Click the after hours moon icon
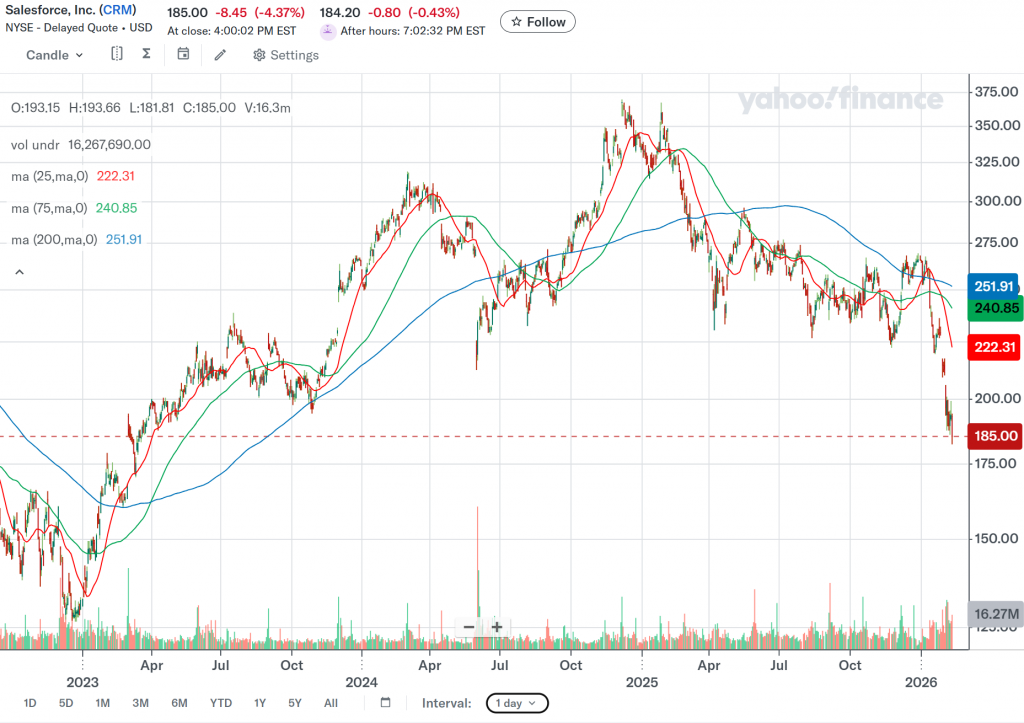 point(327,31)
